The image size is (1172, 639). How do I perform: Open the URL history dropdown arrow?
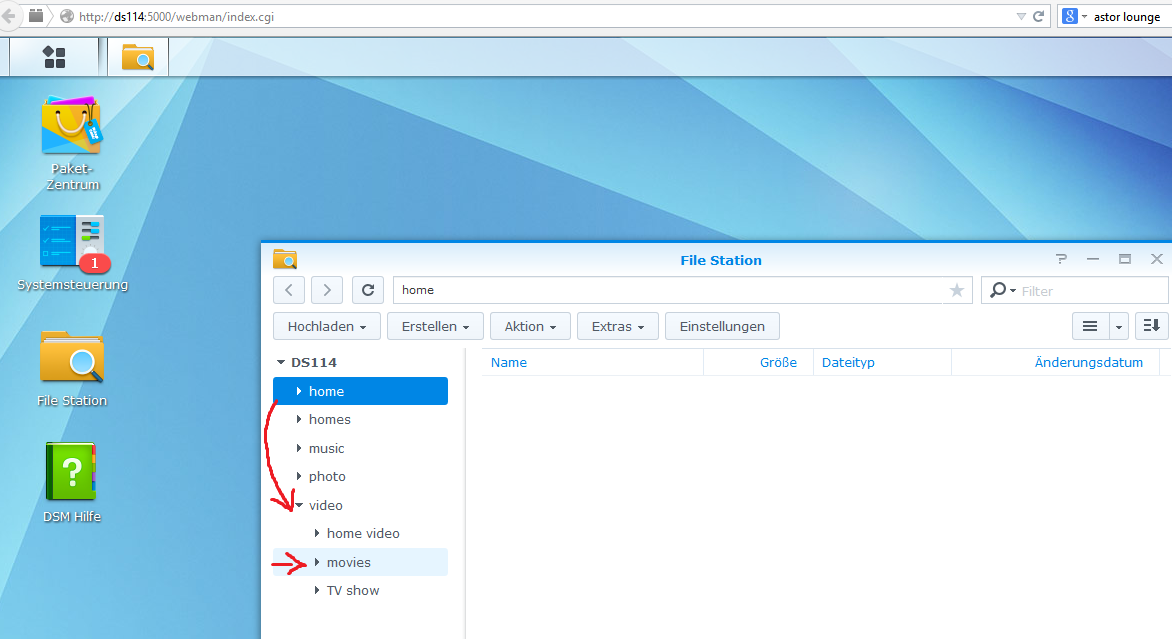pyautogui.click(x=1020, y=16)
